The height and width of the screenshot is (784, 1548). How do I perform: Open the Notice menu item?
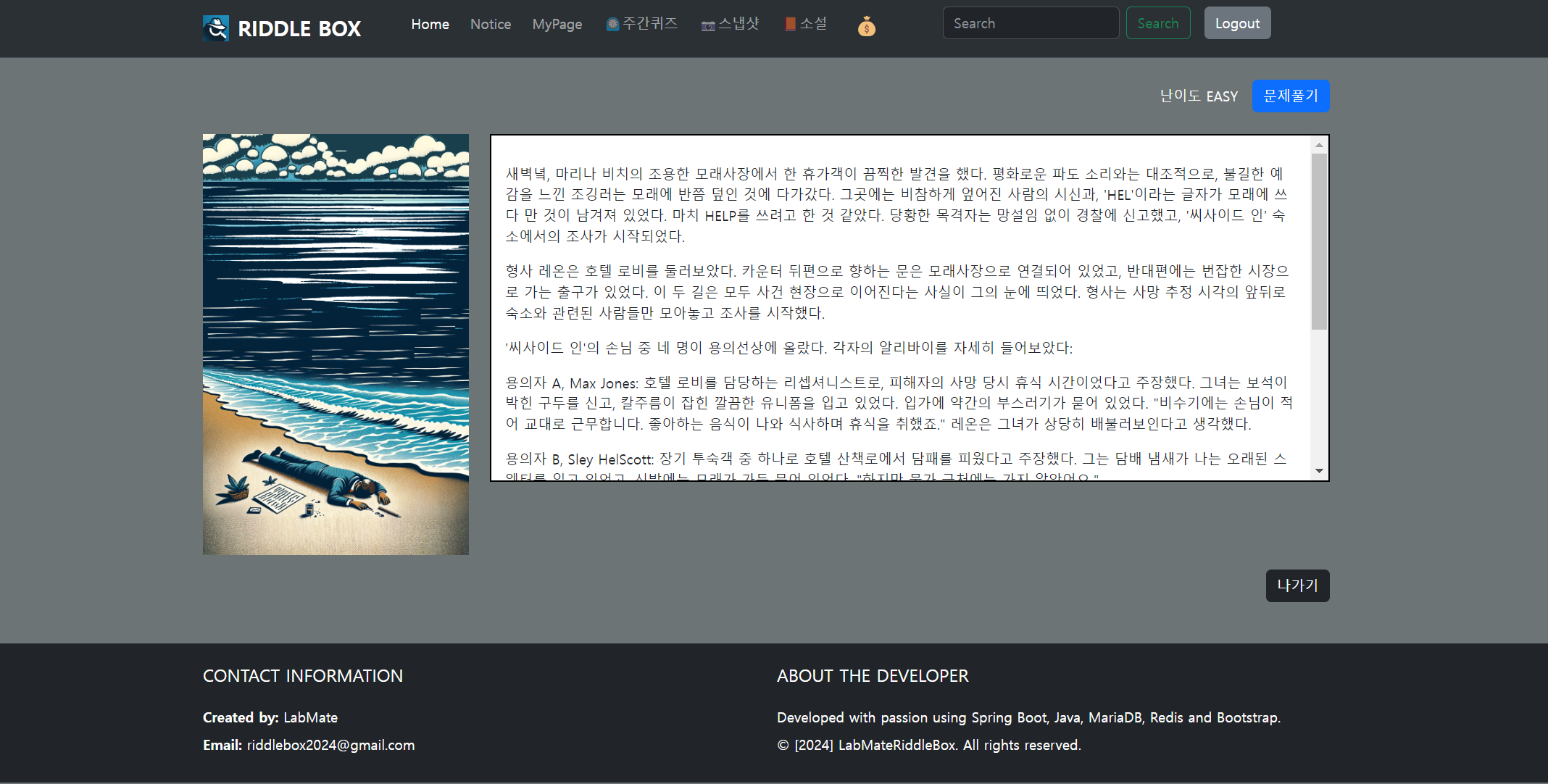pyautogui.click(x=490, y=24)
